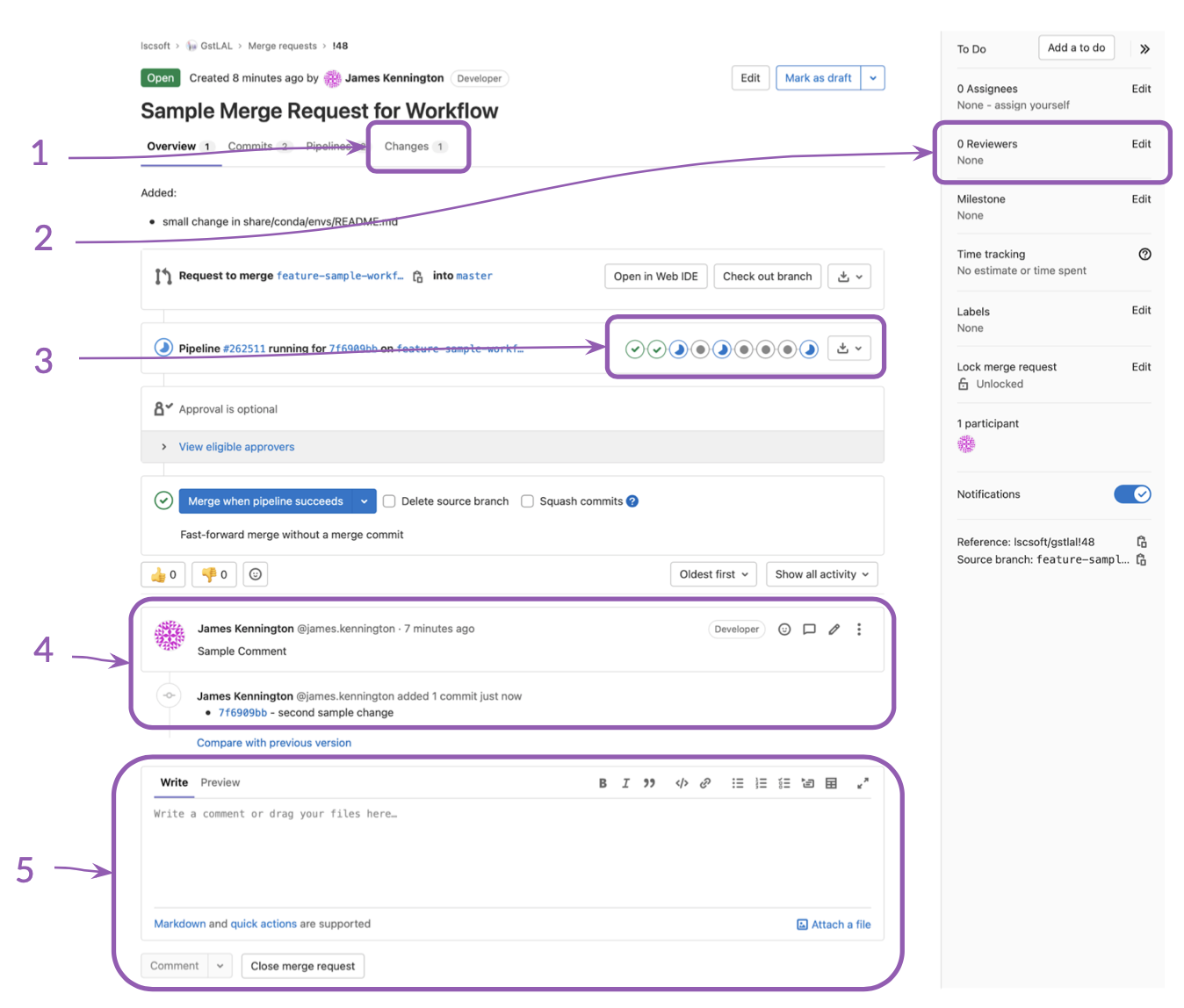Open the Show all activity dropdown
The image size is (1184, 1008).
(x=821, y=574)
